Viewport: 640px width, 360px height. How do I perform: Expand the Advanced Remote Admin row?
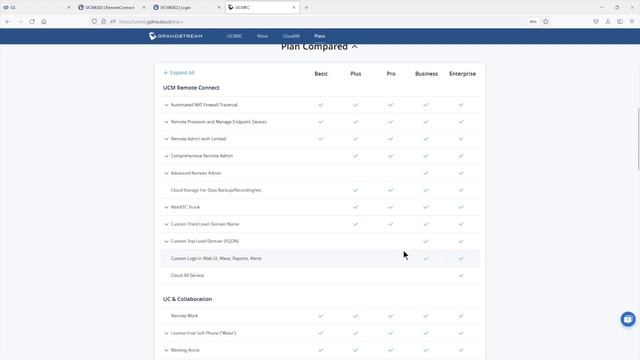[x=166, y=173]
